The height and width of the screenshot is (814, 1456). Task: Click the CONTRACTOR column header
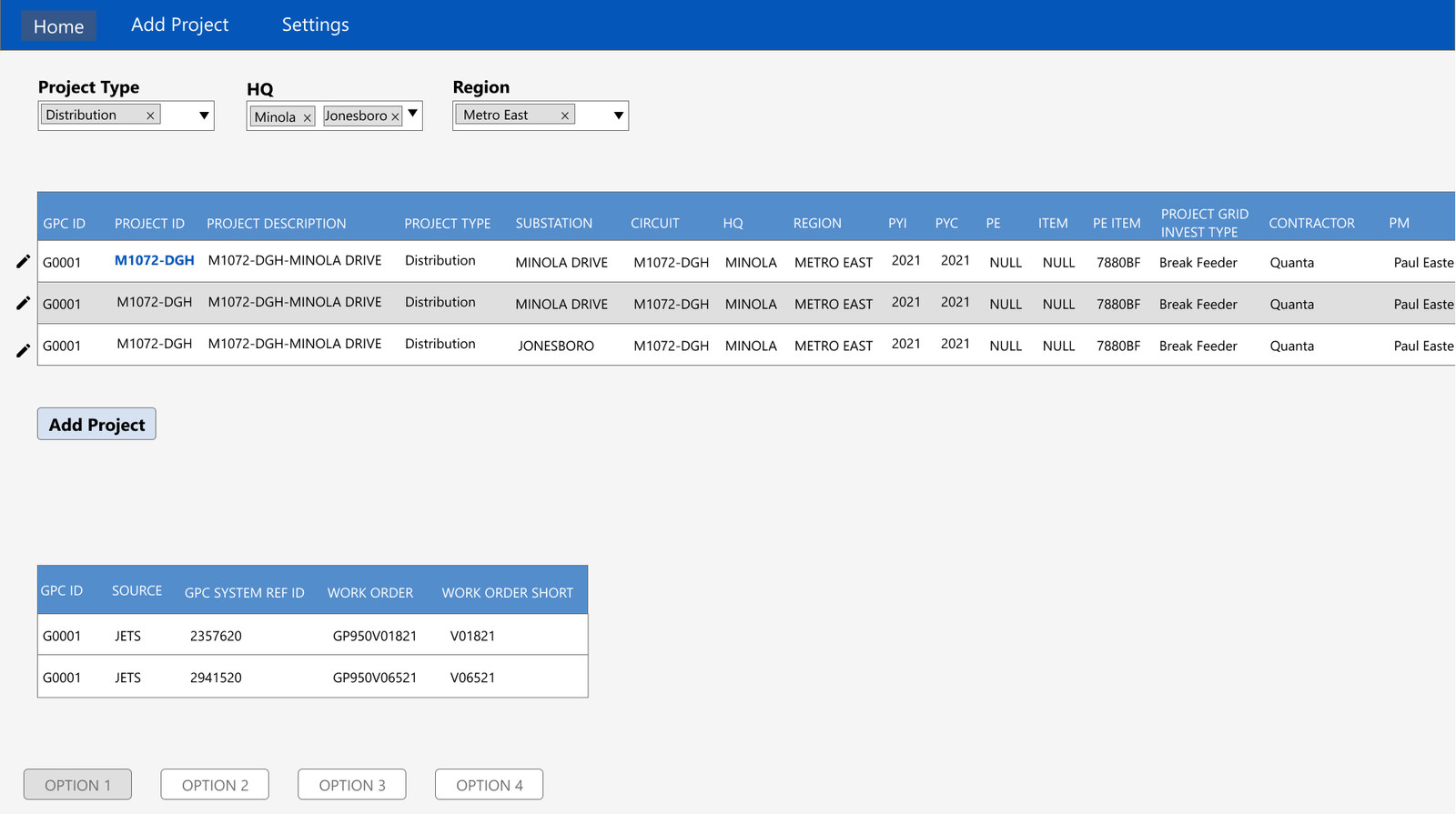click(1311, 224)
